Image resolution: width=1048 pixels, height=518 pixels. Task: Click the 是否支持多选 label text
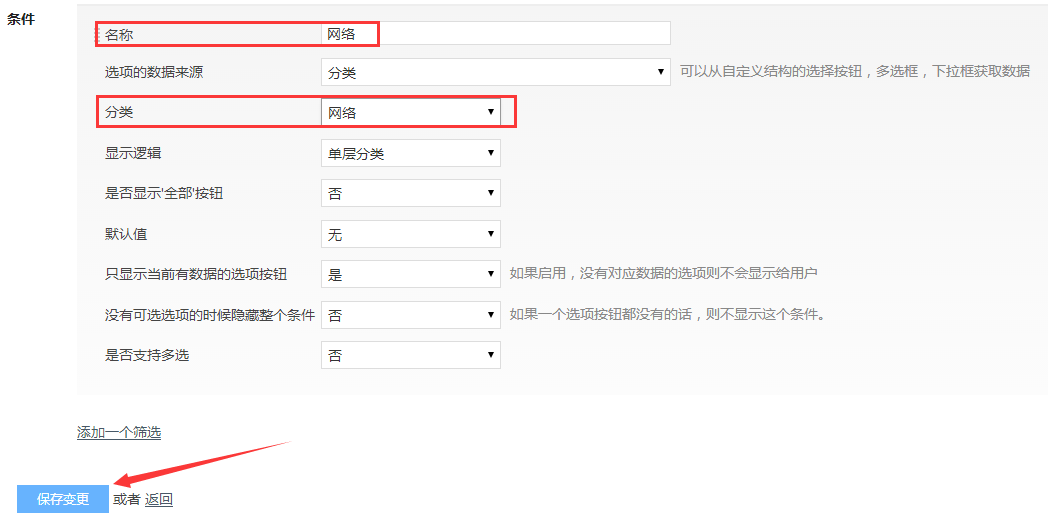[147, 355]
